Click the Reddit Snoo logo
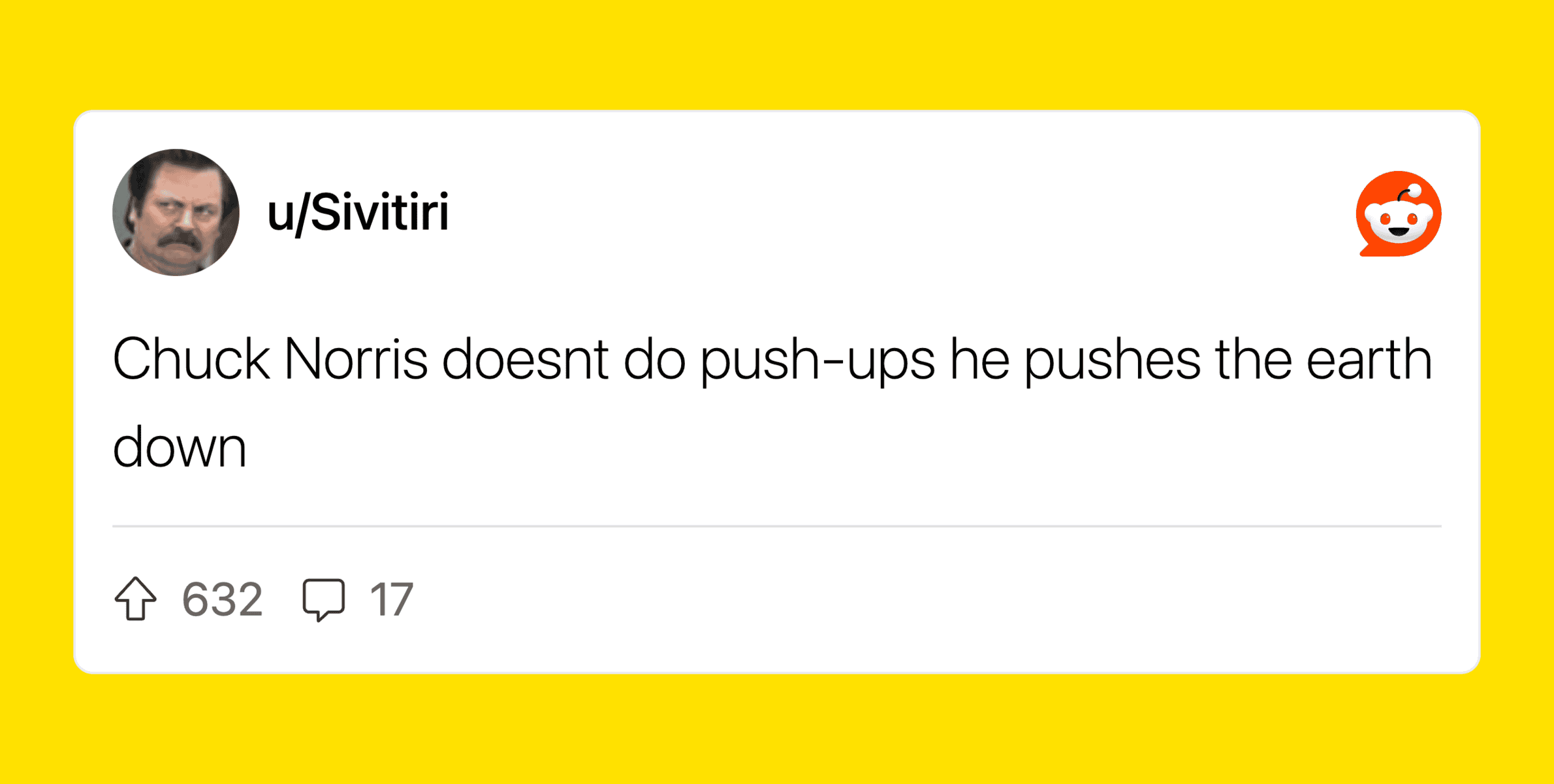This screenshot has width=1554, height=784. 1398,214
